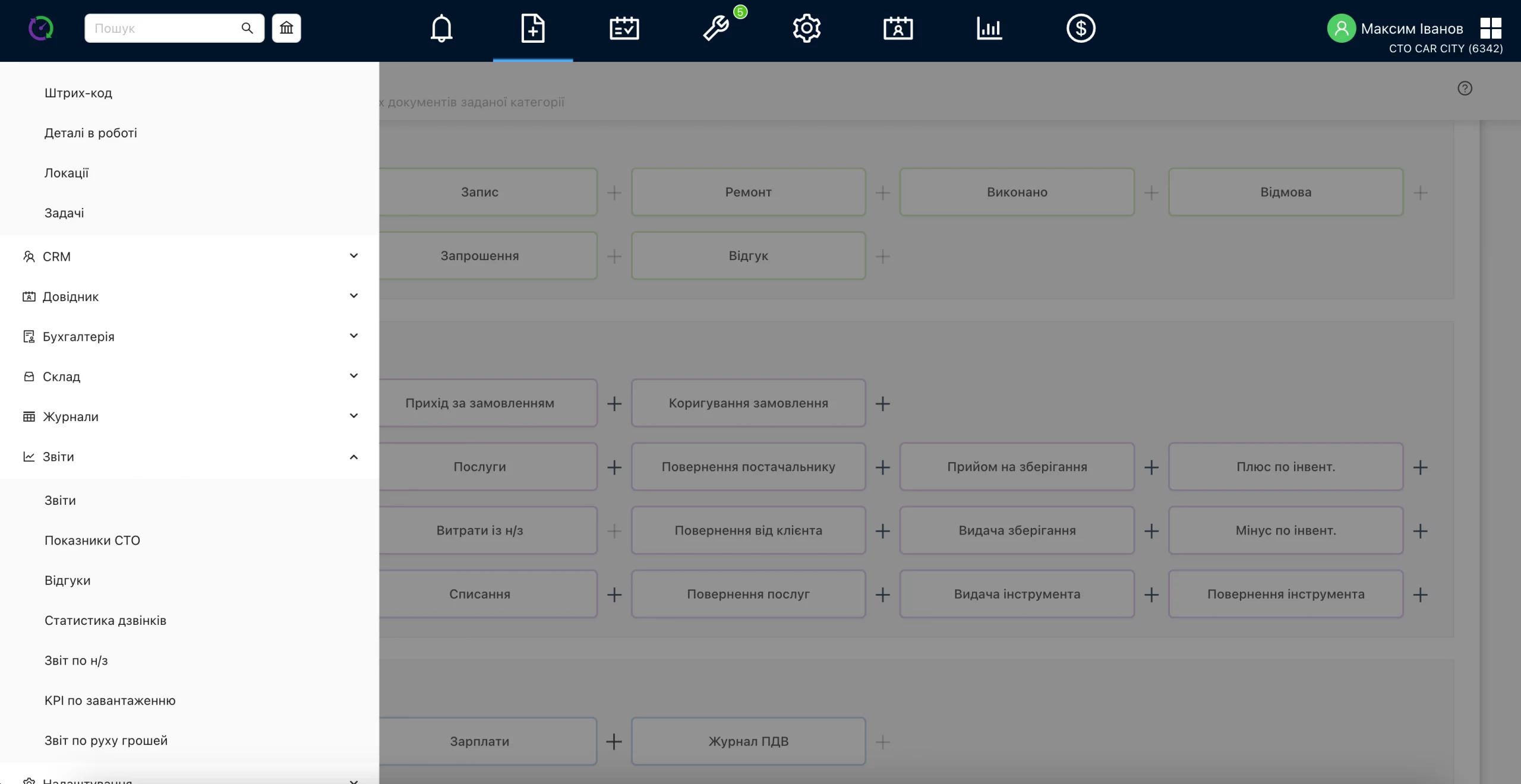Image resolution: width=1521 pixels, height=784 pixels.
Task: Click plus icon next to Плюс по інвент.
Action: pos(1421,467)
